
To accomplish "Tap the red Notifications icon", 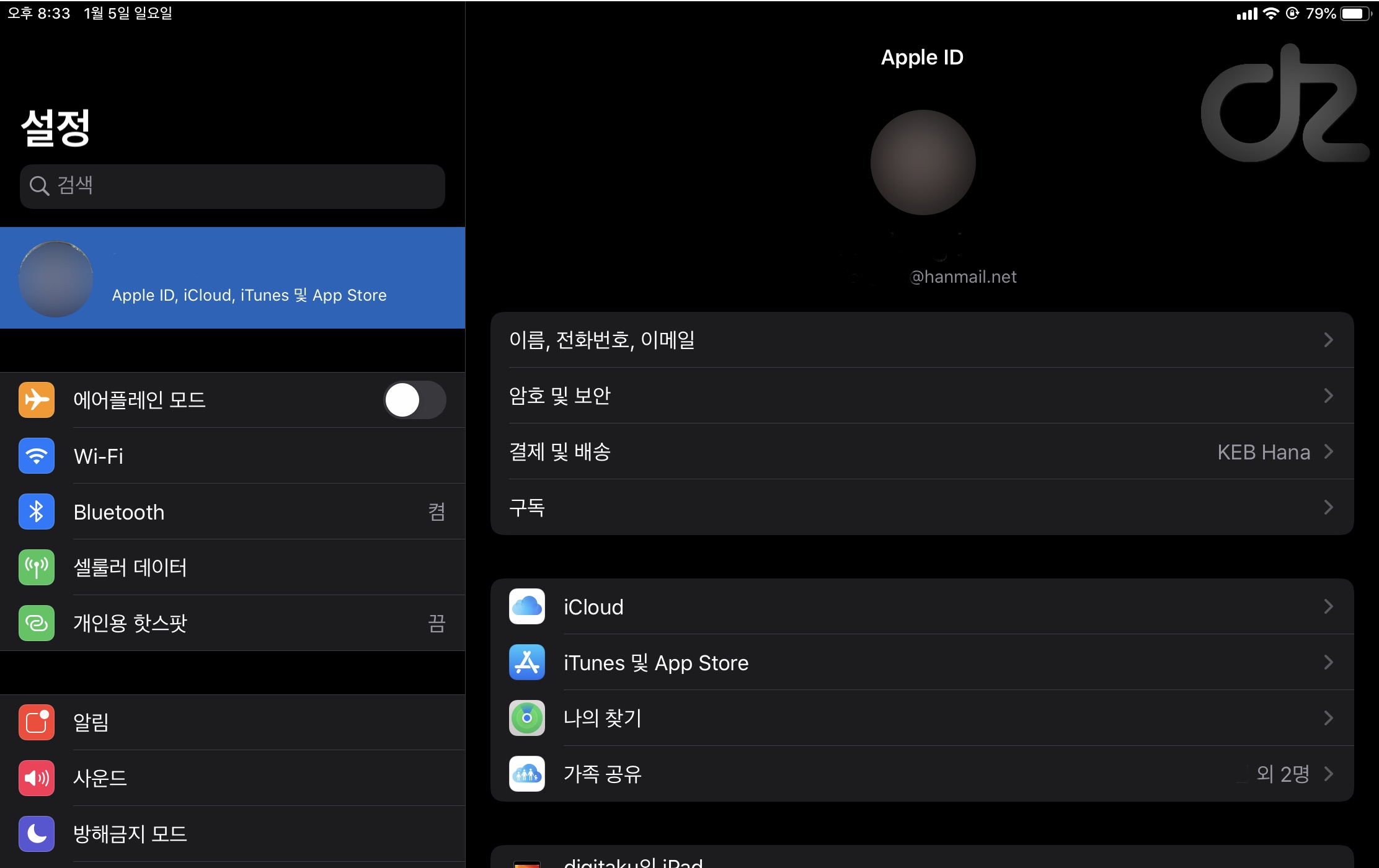I will point(37,722).
